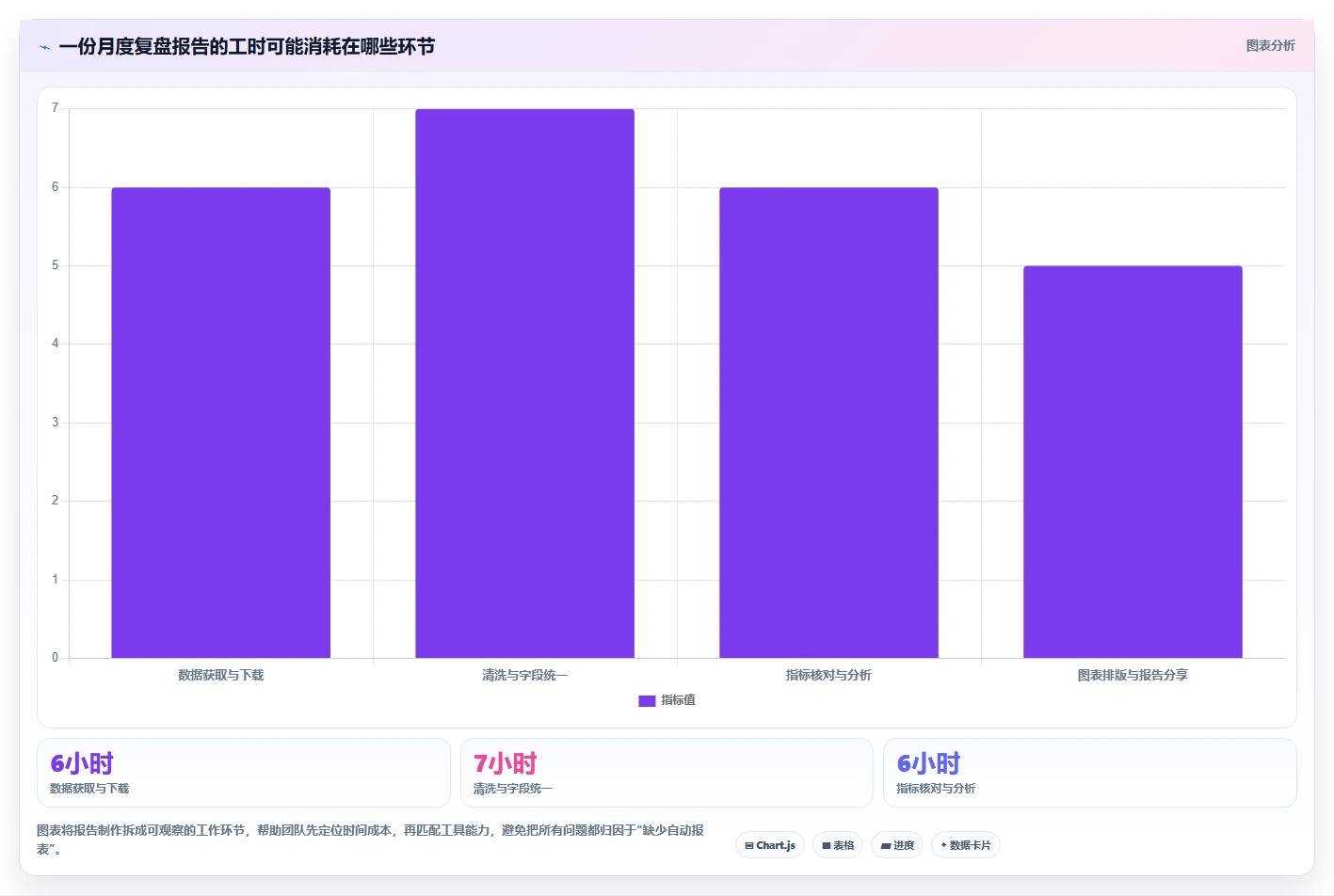This screenshot has height=896, width=1334.
Task: Click the Chart.js chip
Action: point(770,845)
